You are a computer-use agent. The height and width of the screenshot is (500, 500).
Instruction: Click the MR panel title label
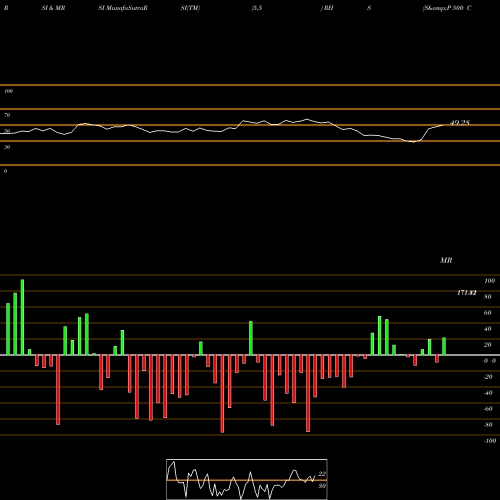[x=446, y=260]
